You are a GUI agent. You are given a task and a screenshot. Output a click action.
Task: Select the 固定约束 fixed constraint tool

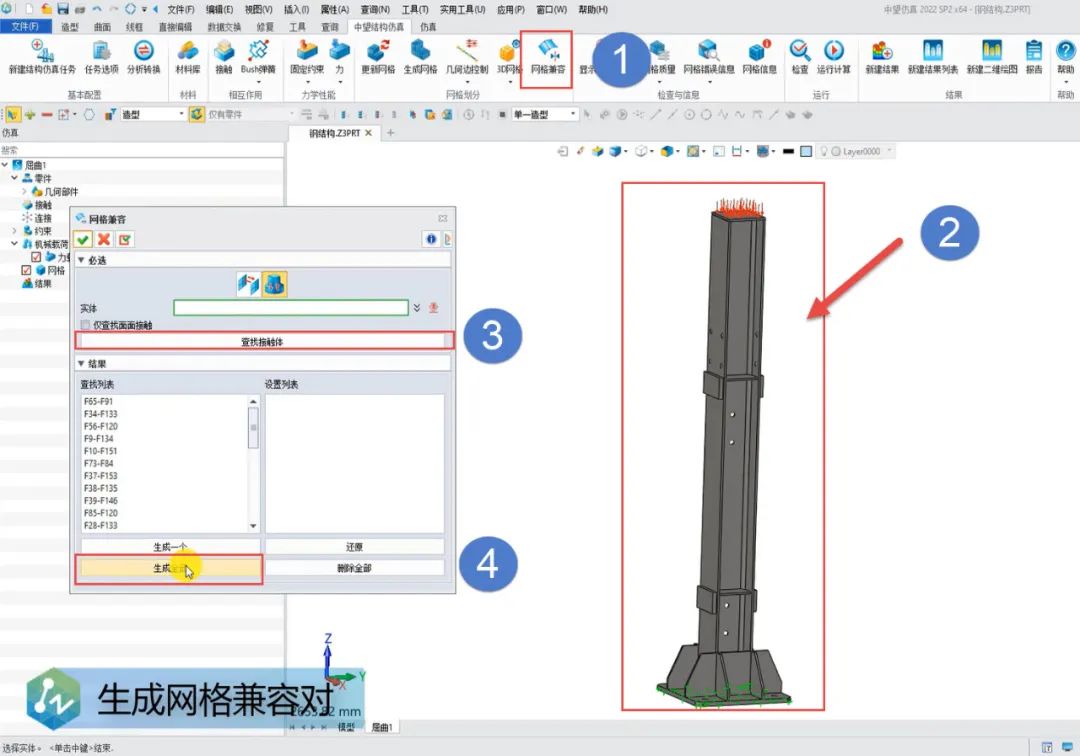pos(307,57)
